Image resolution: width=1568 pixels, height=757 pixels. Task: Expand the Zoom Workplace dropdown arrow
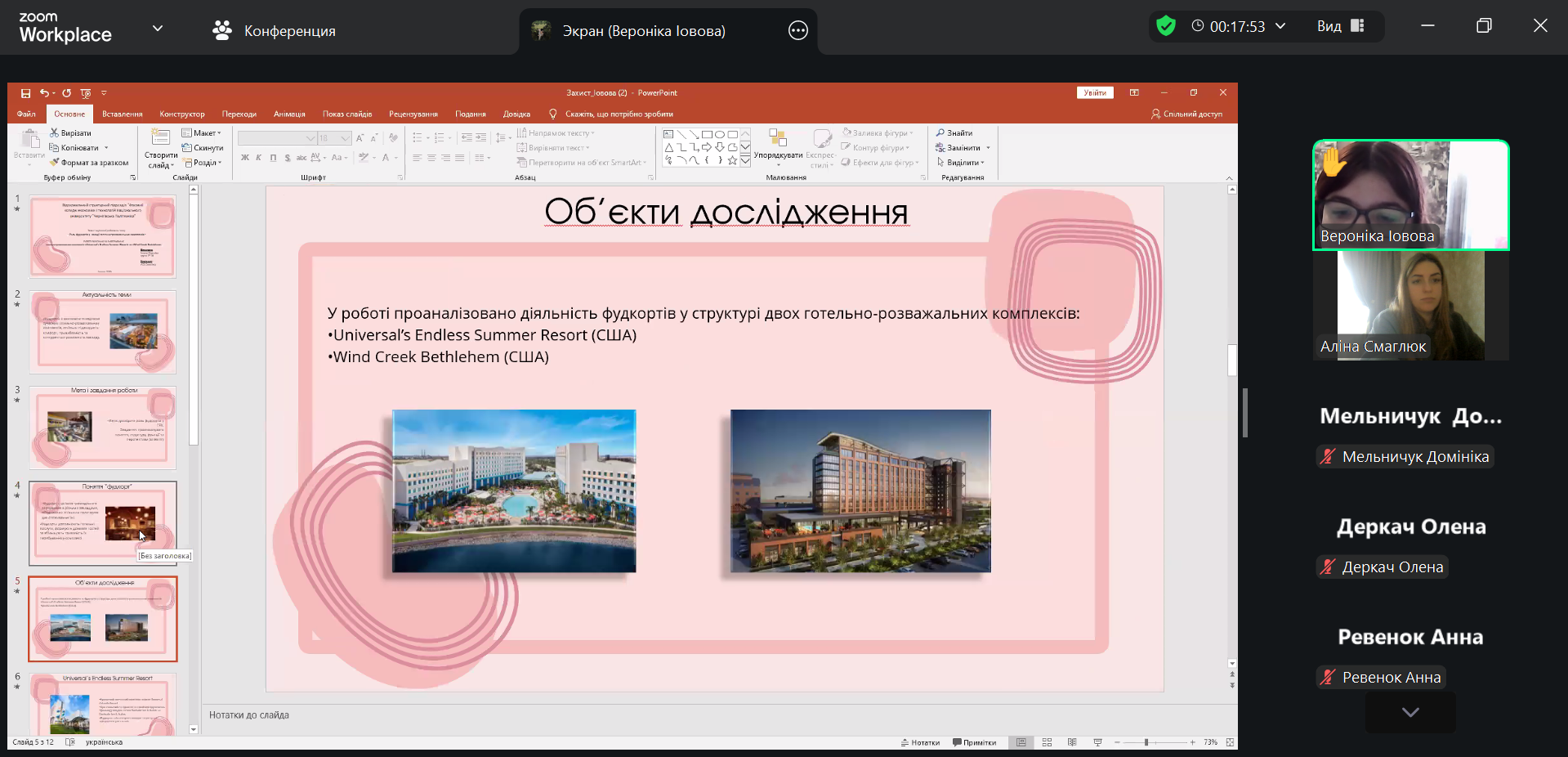(158, 29)
